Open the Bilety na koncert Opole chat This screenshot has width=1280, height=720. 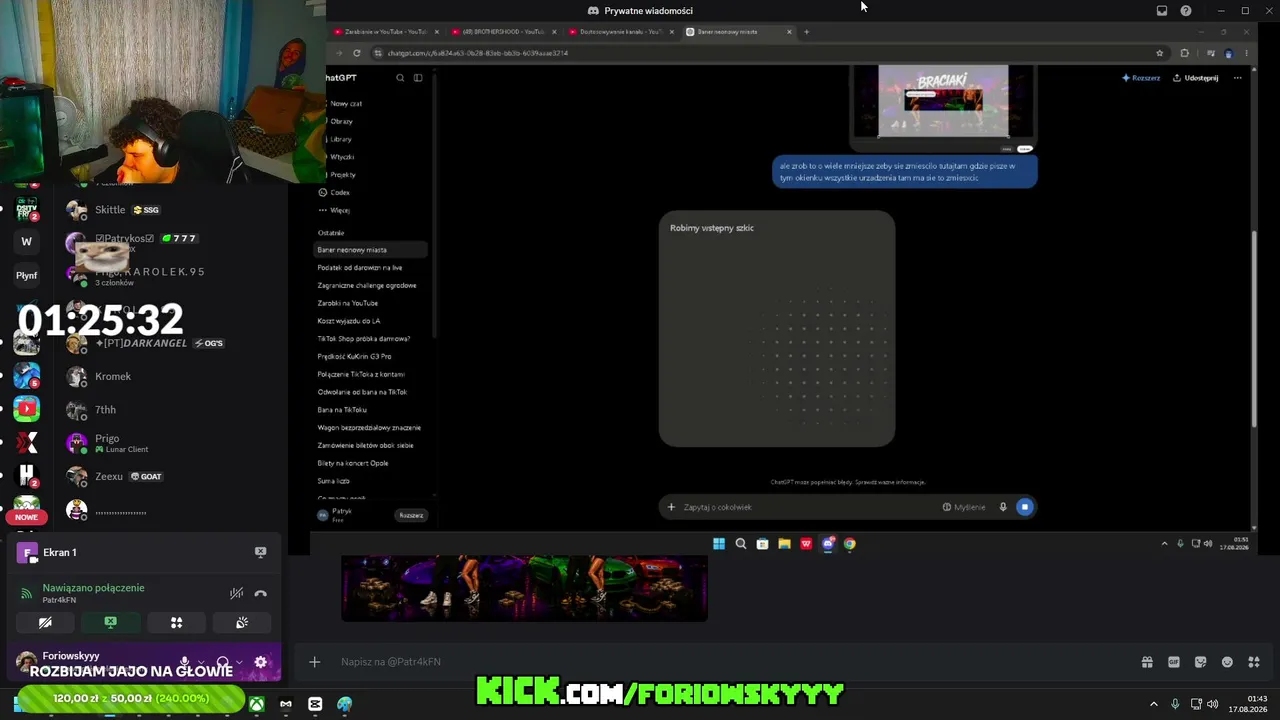click(353, 463)
